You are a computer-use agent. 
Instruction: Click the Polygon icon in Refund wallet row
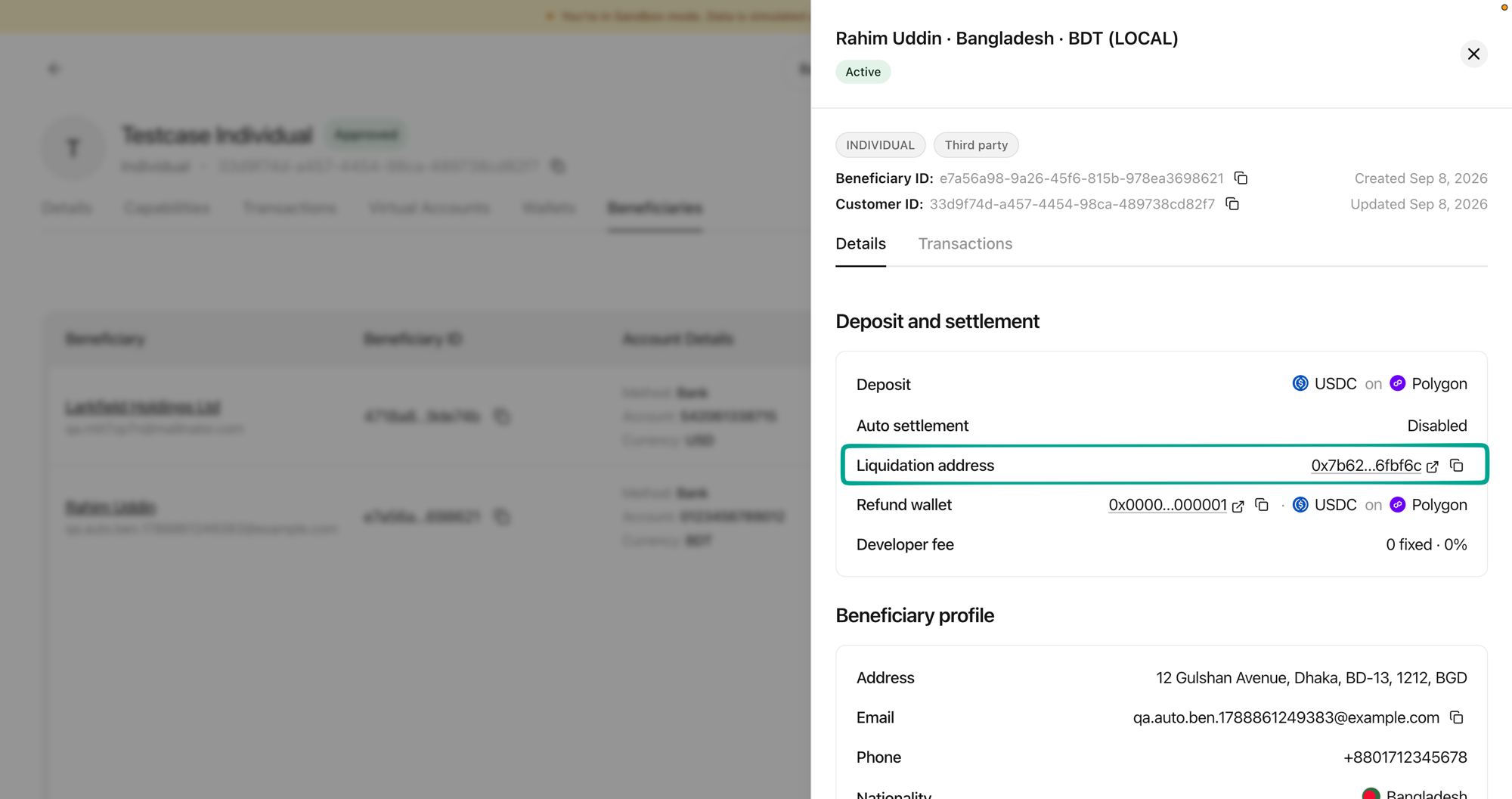[x=1398, y=504]
